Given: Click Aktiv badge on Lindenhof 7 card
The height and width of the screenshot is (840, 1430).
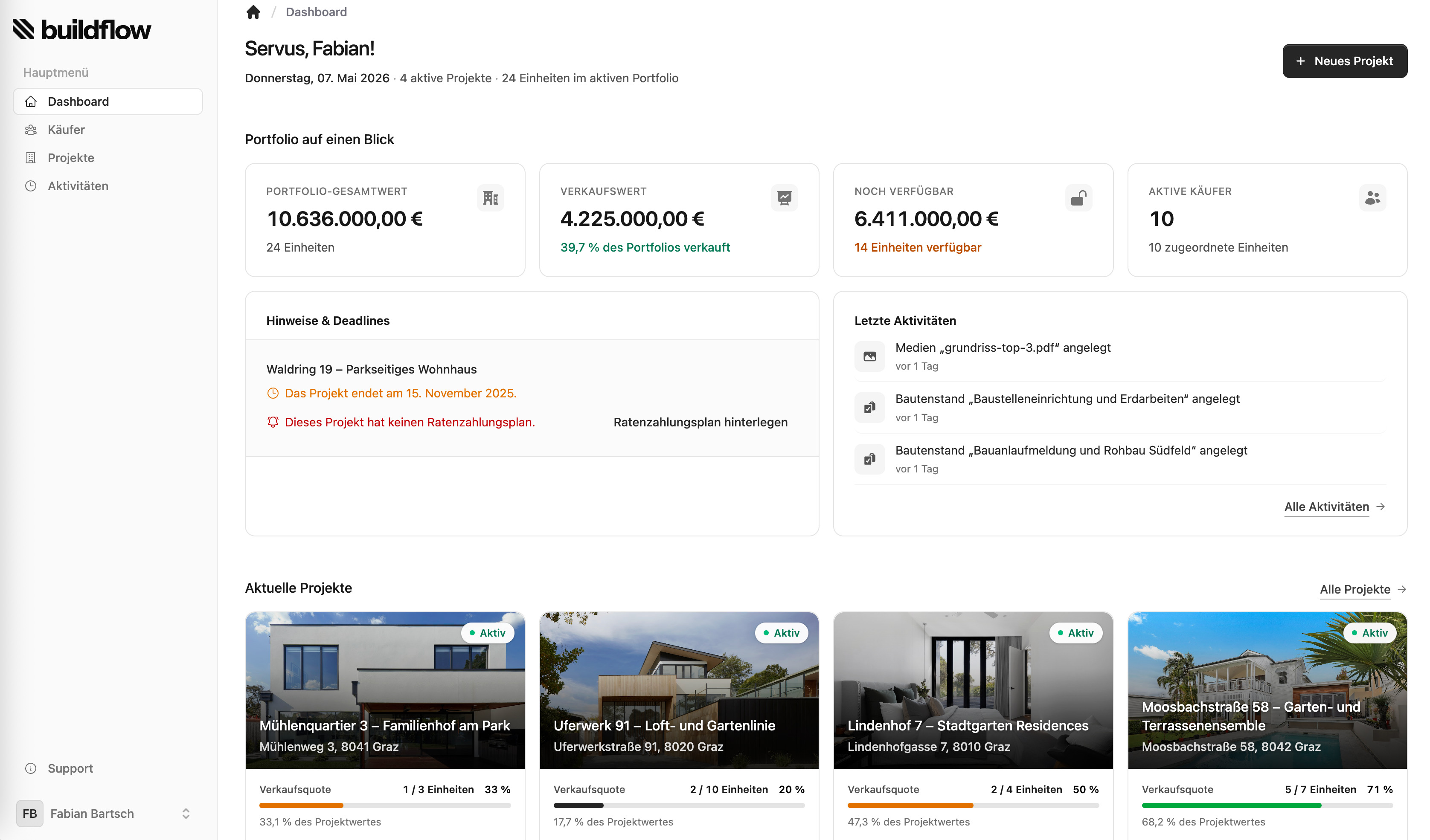Looking at the screenshot, I should pos(1076,633).
